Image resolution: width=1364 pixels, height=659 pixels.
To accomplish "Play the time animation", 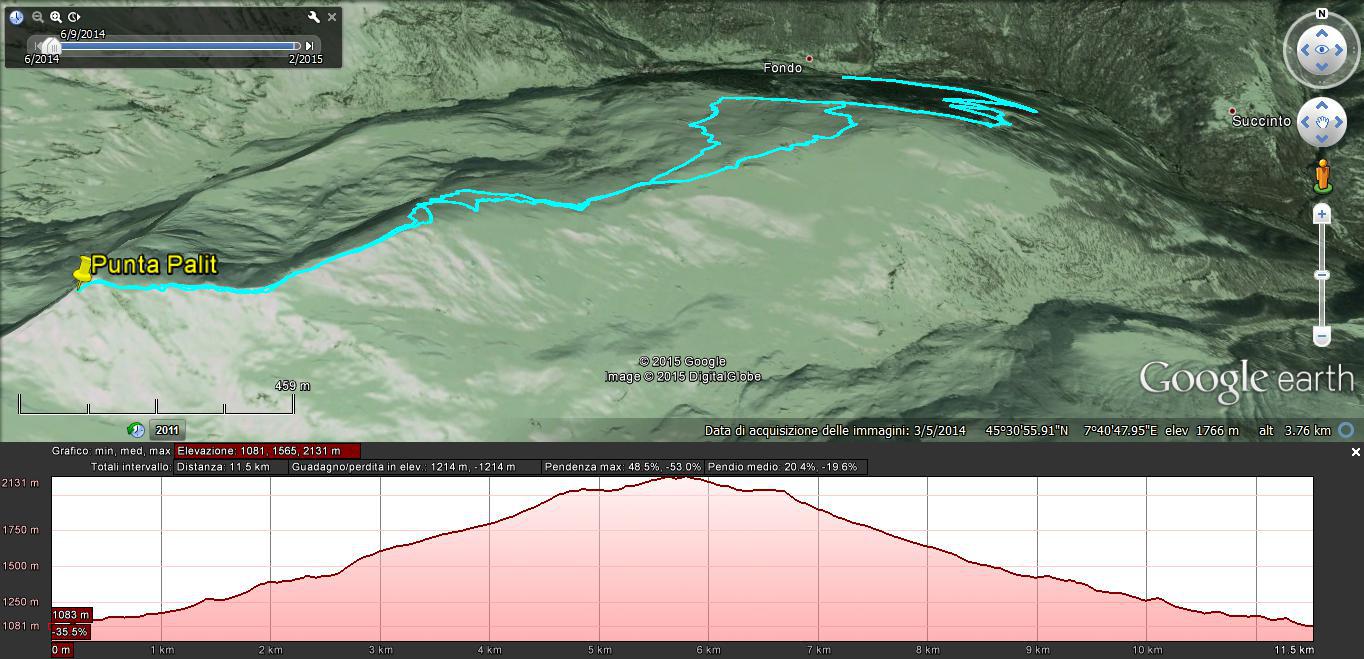I will point(74,17).
